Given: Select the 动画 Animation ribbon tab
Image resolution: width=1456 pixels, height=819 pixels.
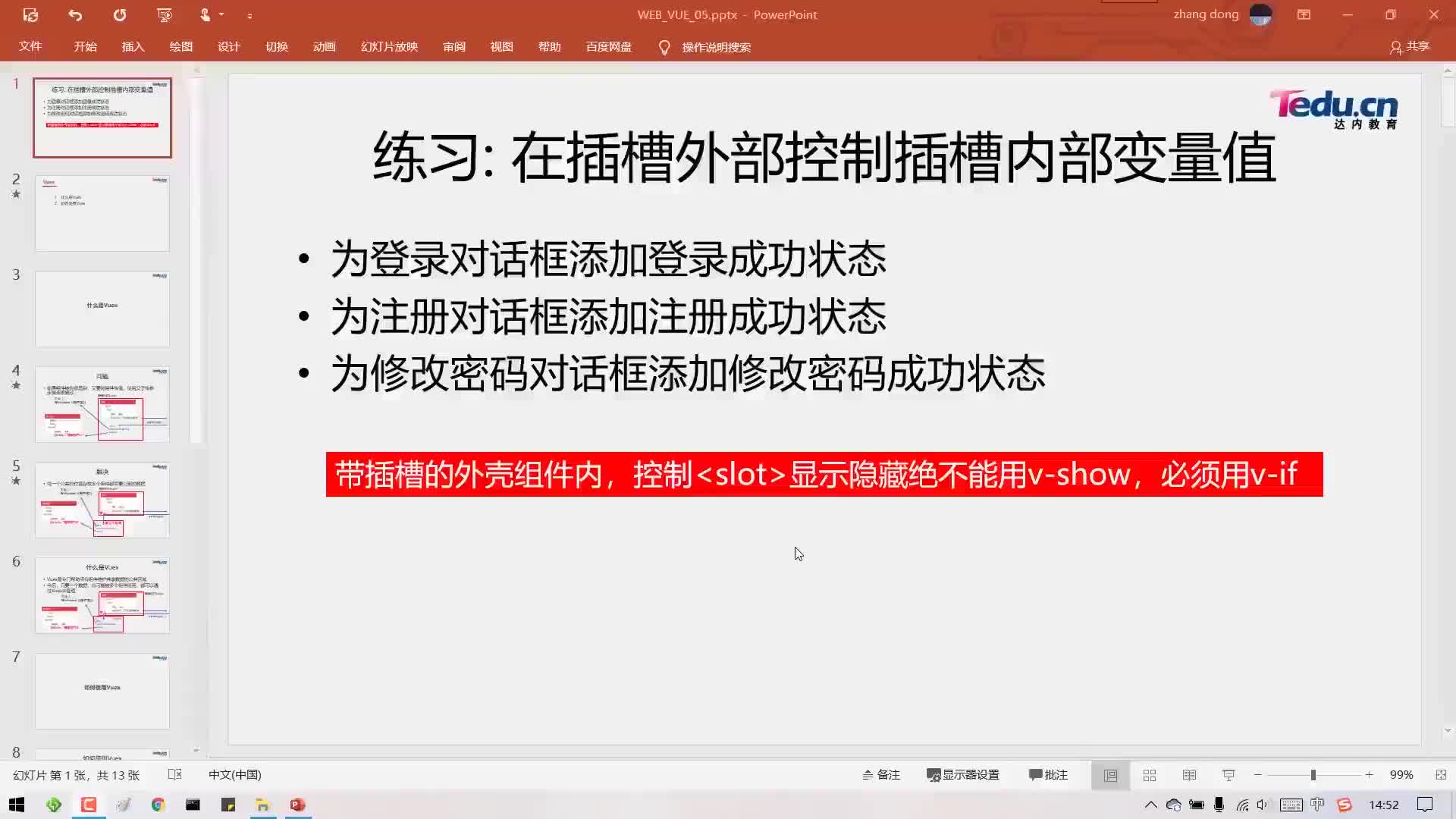Looking at the screenshot, I should (324, 47).
